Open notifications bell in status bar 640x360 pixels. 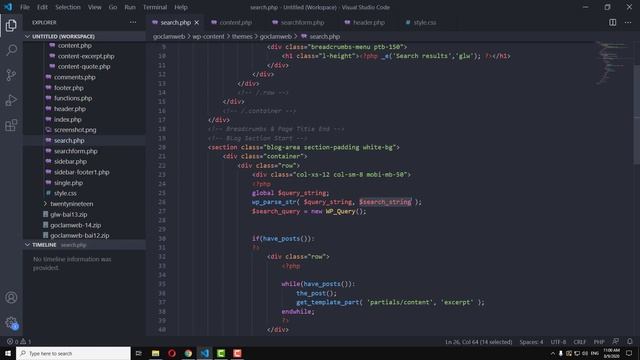630,342
